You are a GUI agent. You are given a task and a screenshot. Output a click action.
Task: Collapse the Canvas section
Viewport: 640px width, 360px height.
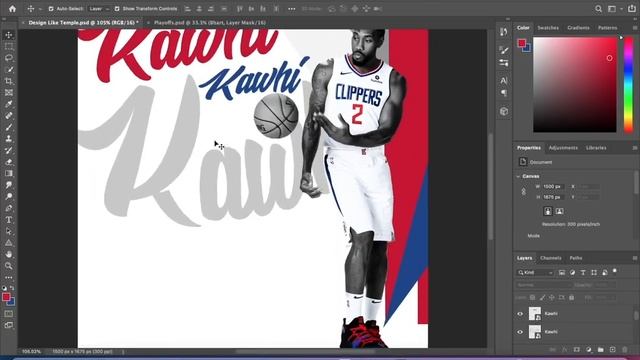pyautogui.click(x=518, y=176)
